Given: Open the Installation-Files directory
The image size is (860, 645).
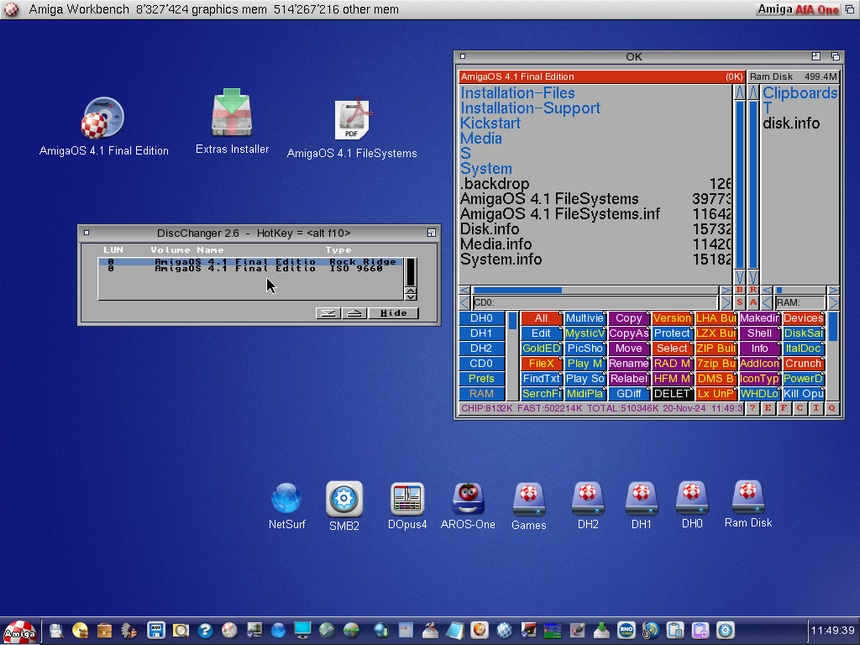Looking at the screenshot, I should (x=517, y=93).
